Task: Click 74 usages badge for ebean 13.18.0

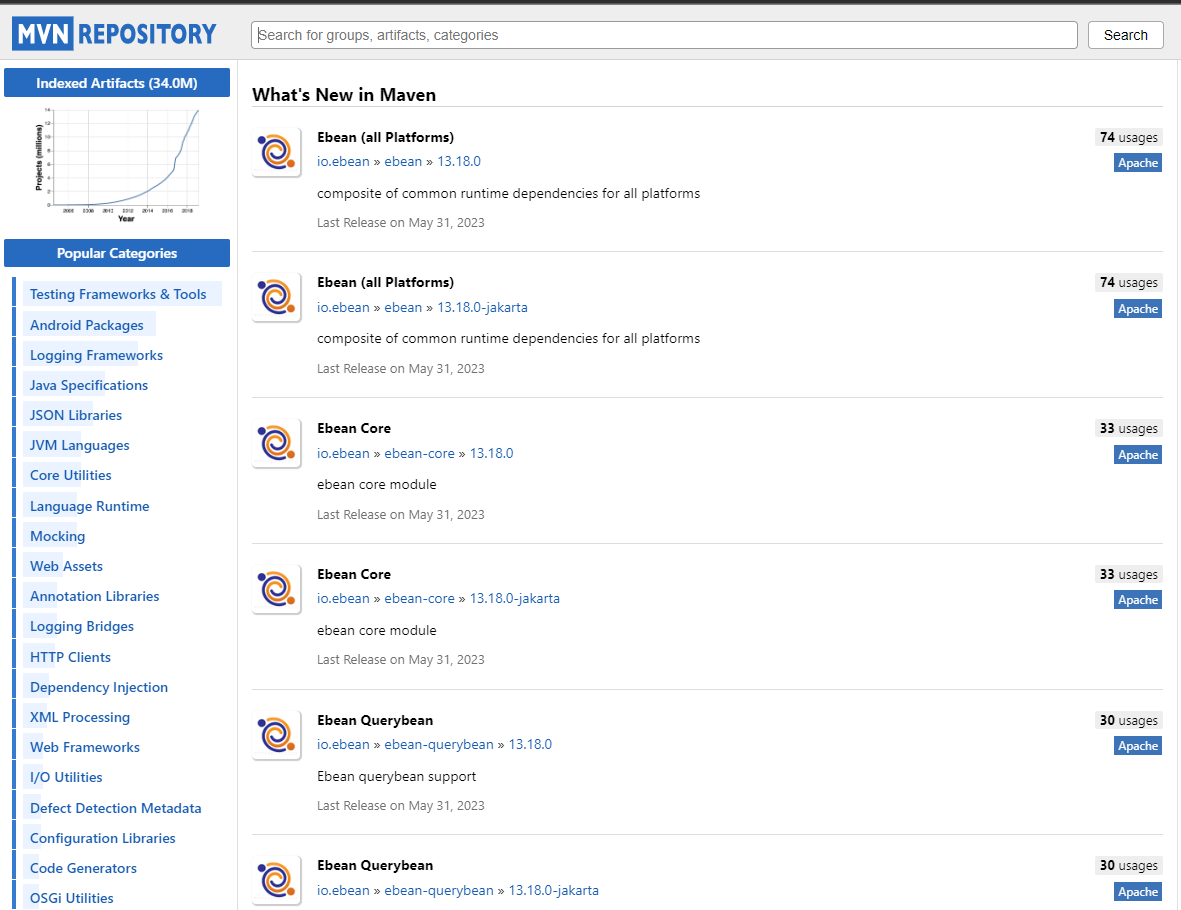Action: coord(1128,137)
